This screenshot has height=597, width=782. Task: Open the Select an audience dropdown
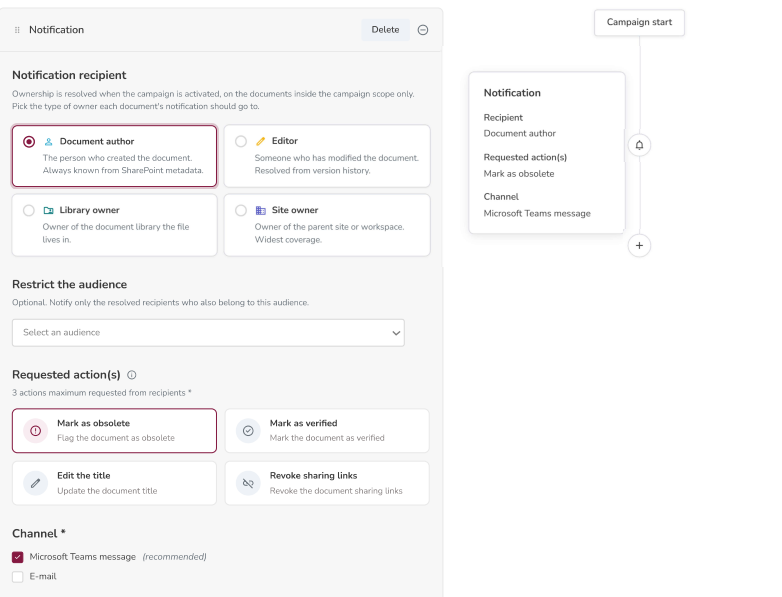(208, 333)
